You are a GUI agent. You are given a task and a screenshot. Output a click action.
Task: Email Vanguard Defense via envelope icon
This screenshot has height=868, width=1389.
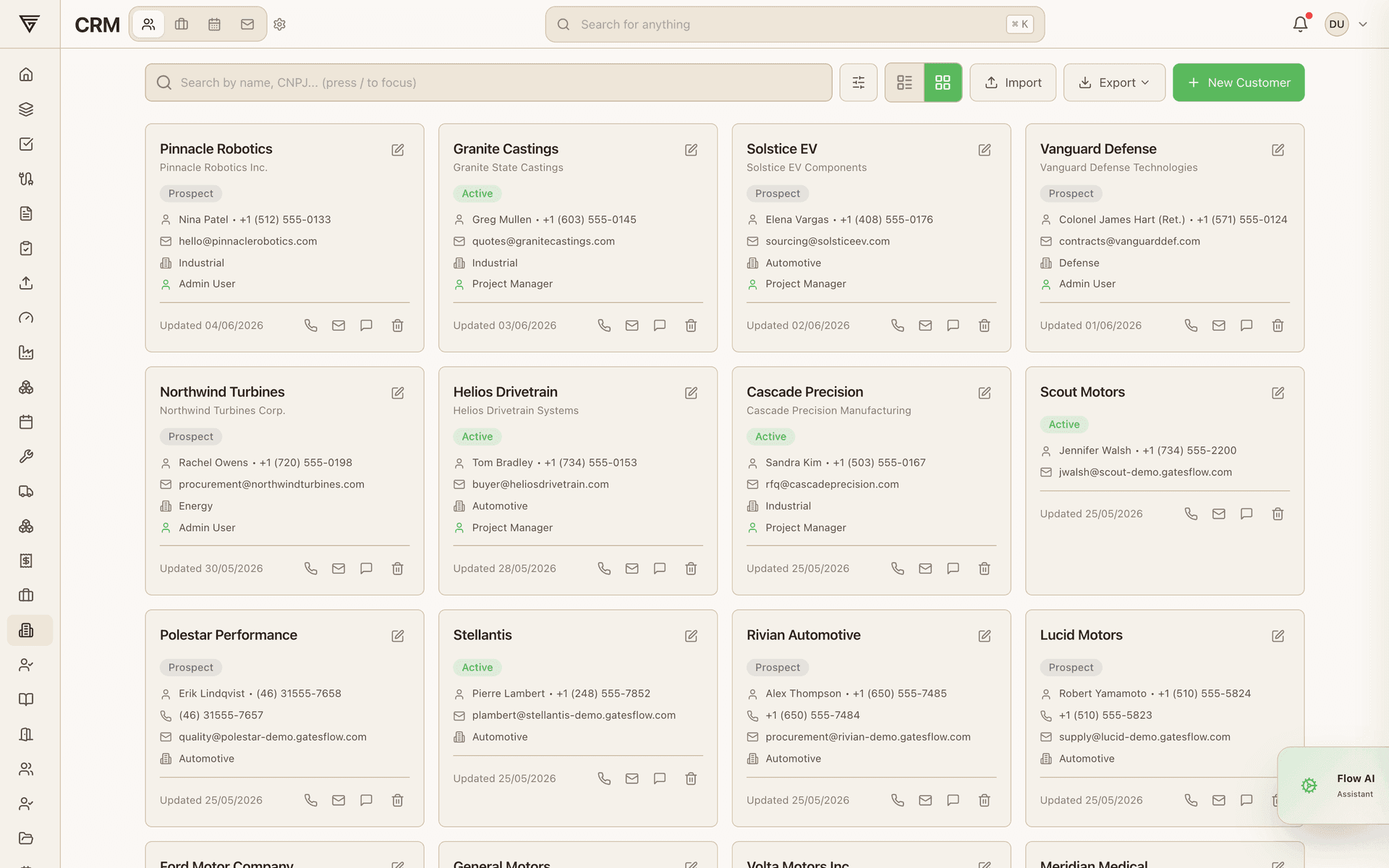pos(1219,325)
